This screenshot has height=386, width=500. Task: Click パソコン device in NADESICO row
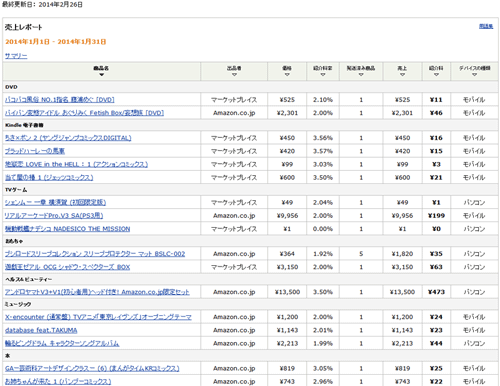[x=474, y=229]
